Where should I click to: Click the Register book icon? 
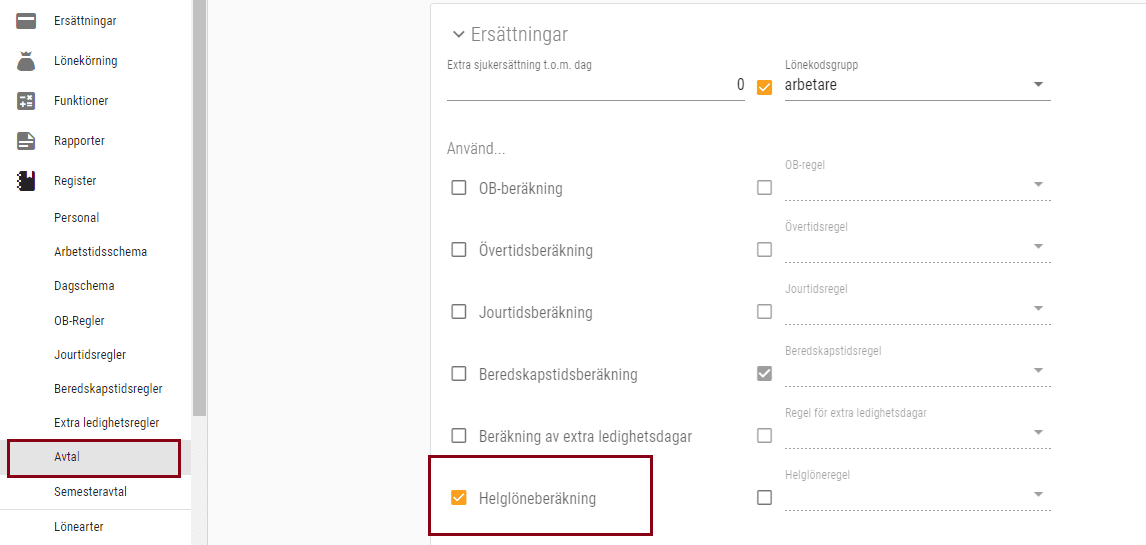click(26, 181)
